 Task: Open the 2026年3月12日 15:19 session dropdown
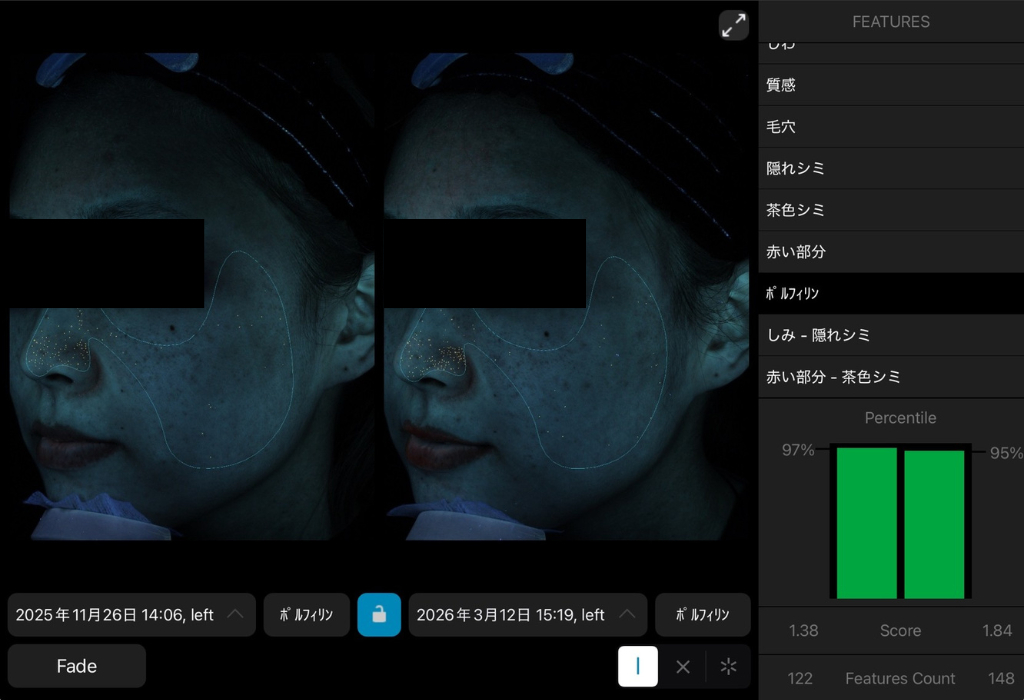[x=527, y=615]
